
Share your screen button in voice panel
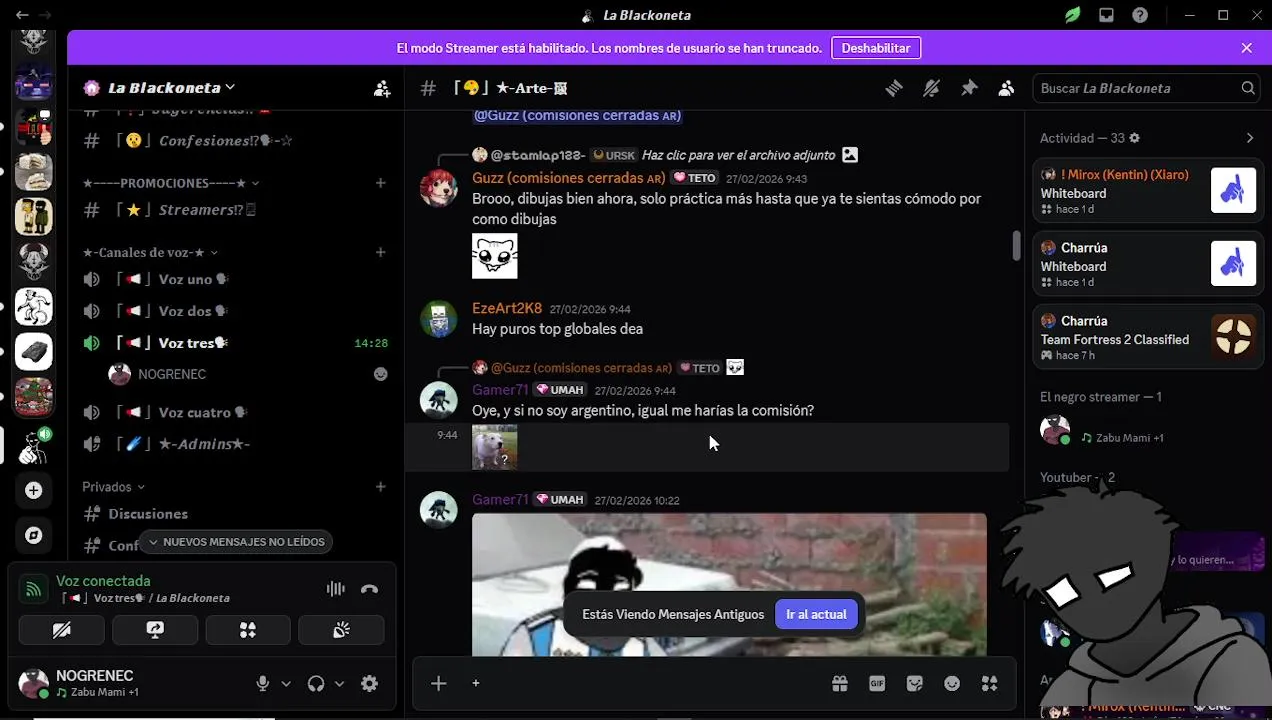[x=155, y=630]
